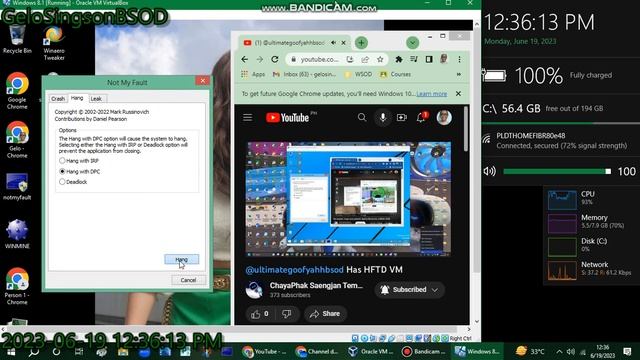Open YouTube hamburger guide menu
This screenshot has width=640, height=360.
pyautogui.click(x=248, y=118)
